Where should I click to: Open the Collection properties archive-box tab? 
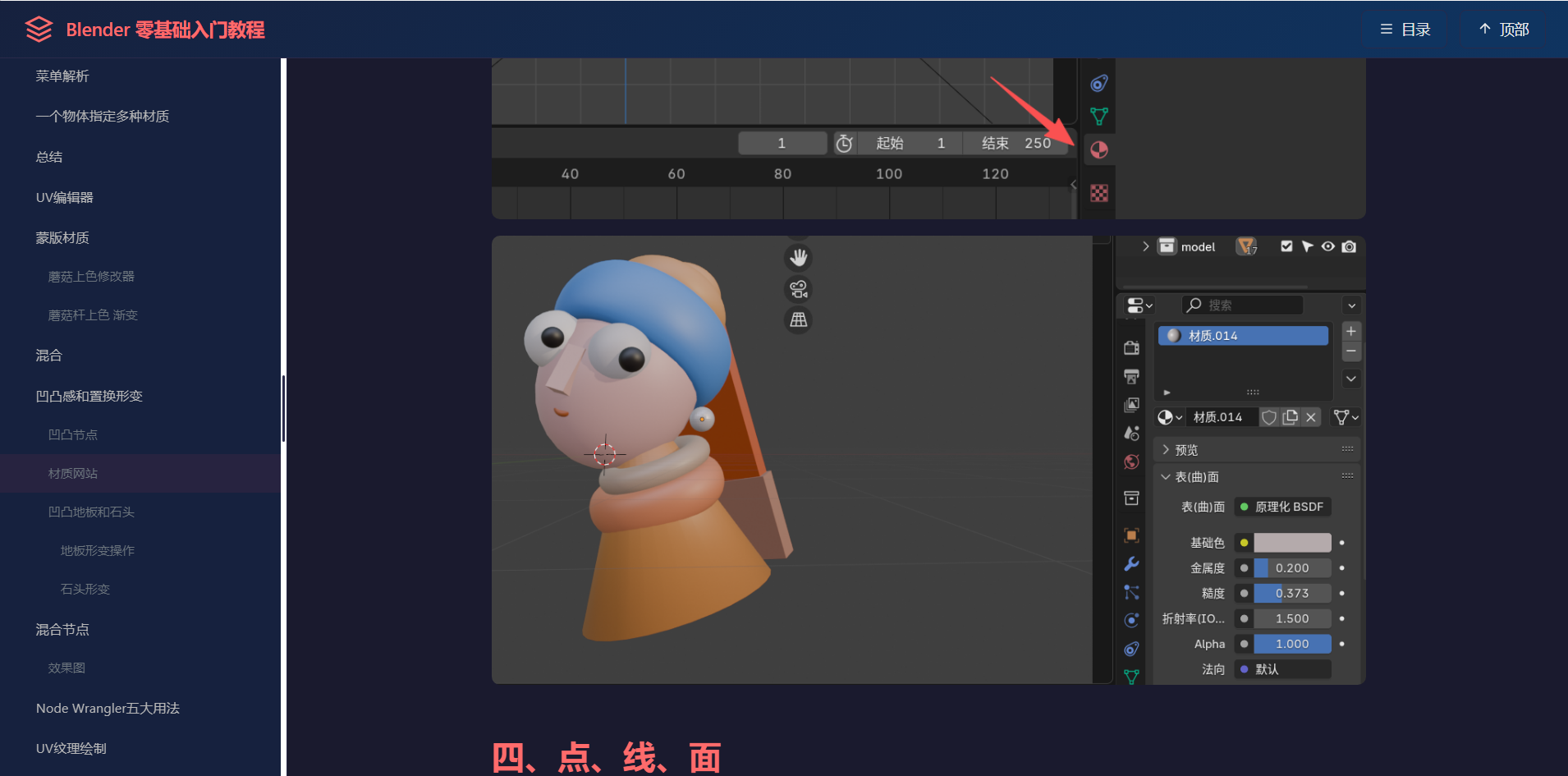point(1131,498)
